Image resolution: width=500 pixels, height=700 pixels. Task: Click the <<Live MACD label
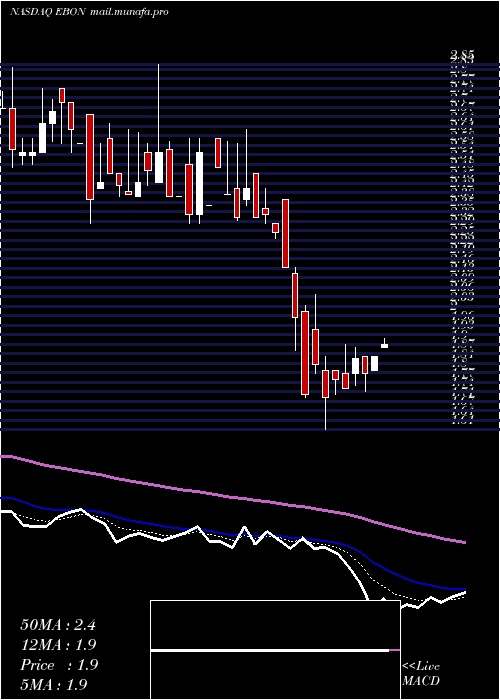click(x=421, y=674)
